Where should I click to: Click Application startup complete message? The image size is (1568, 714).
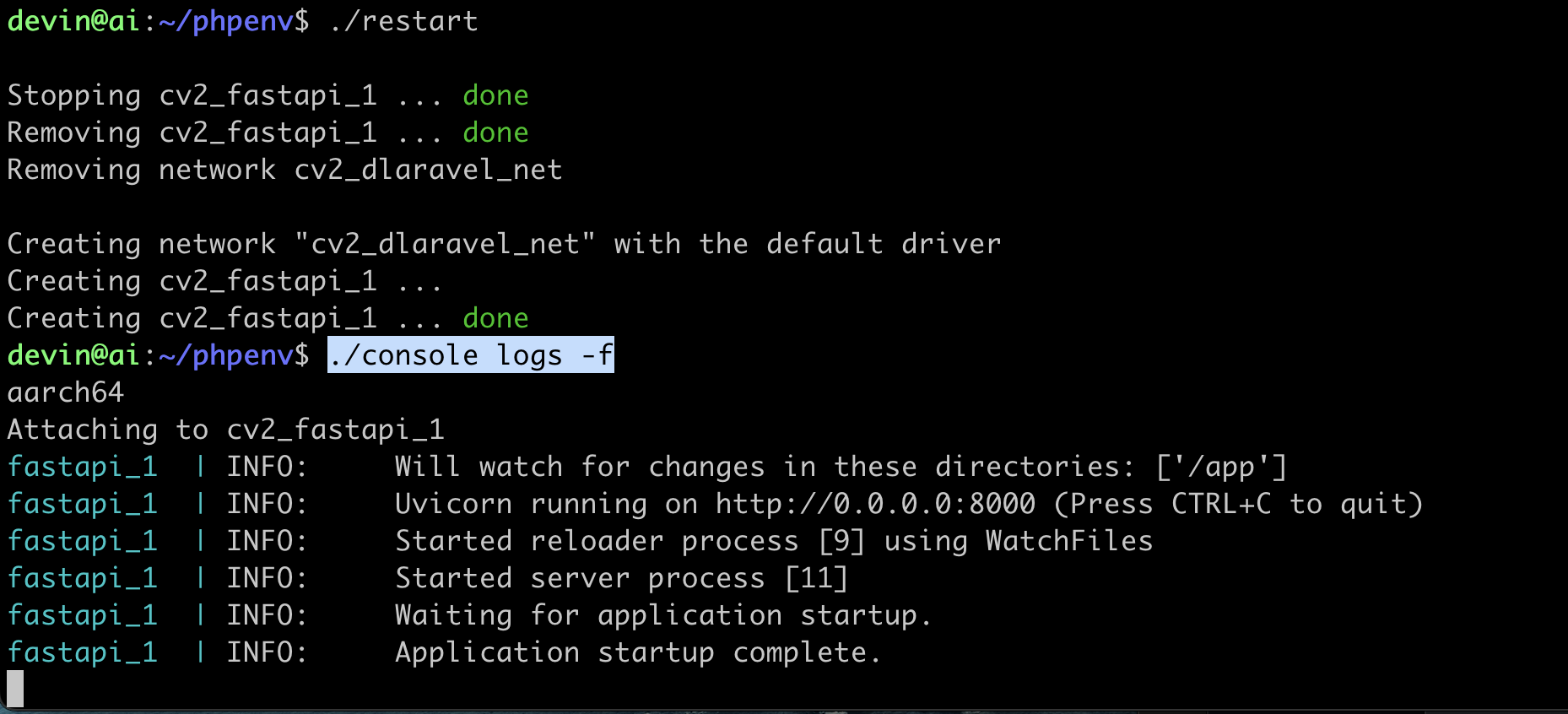click(x=638, y=652)
